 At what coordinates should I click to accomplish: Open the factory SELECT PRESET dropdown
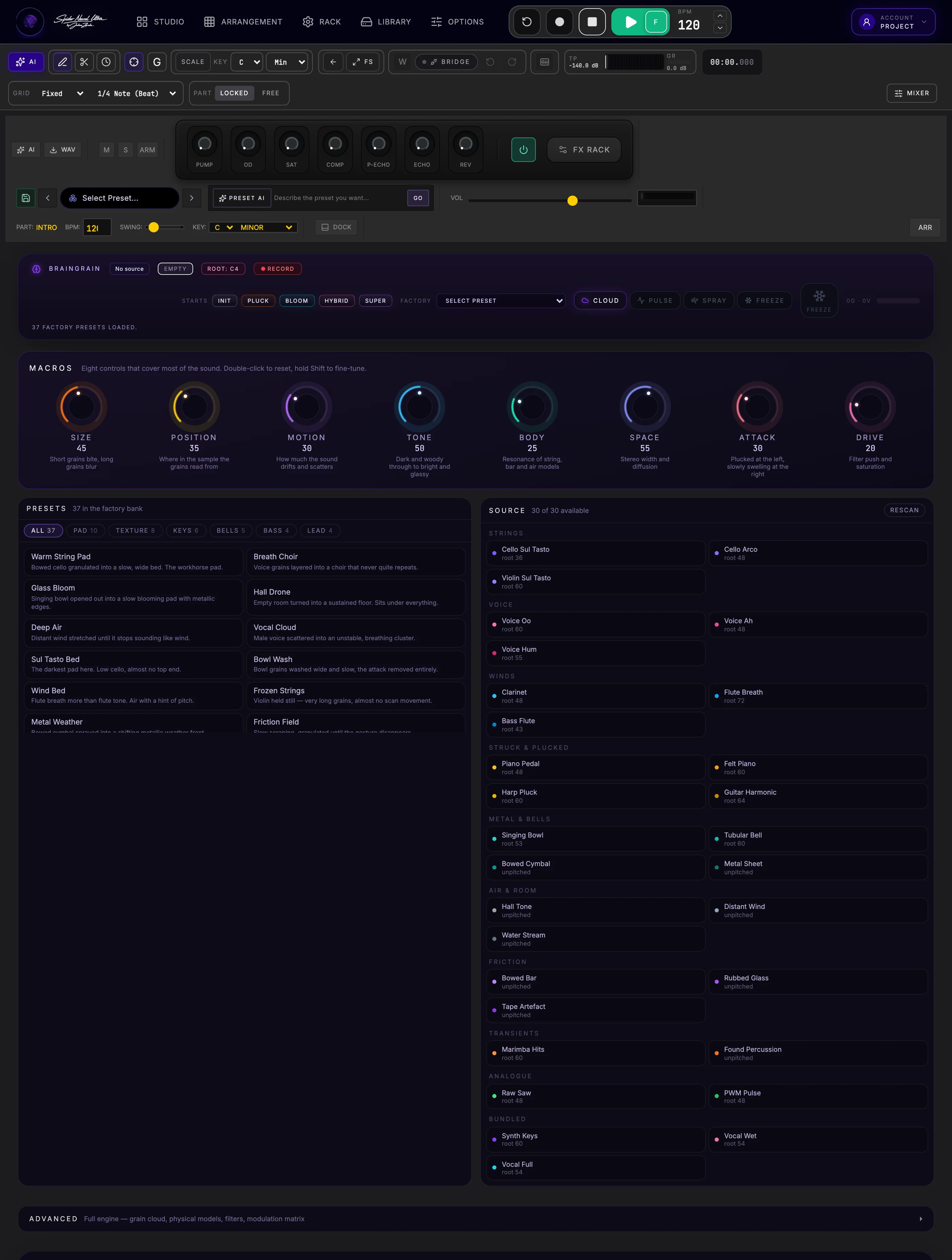(x=501, y=301)
